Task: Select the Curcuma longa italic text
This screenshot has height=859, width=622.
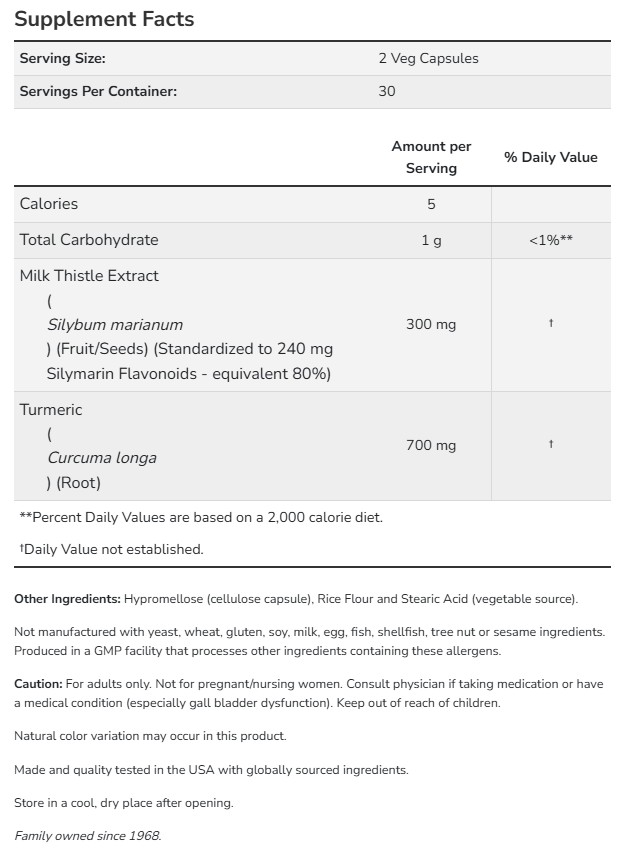Action: click(x=102, y=458)
